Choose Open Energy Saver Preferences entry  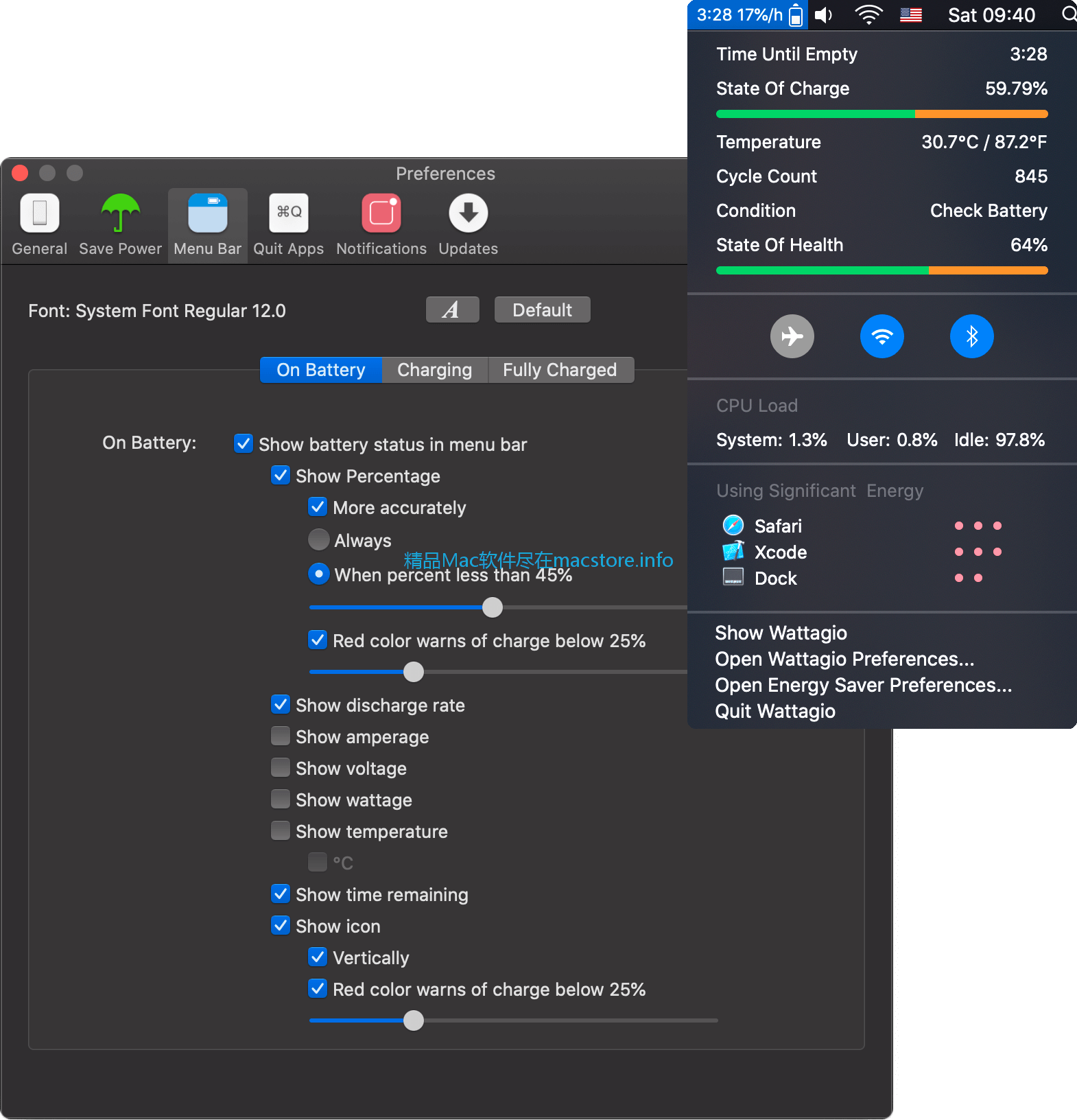click(x=863, y=685)
